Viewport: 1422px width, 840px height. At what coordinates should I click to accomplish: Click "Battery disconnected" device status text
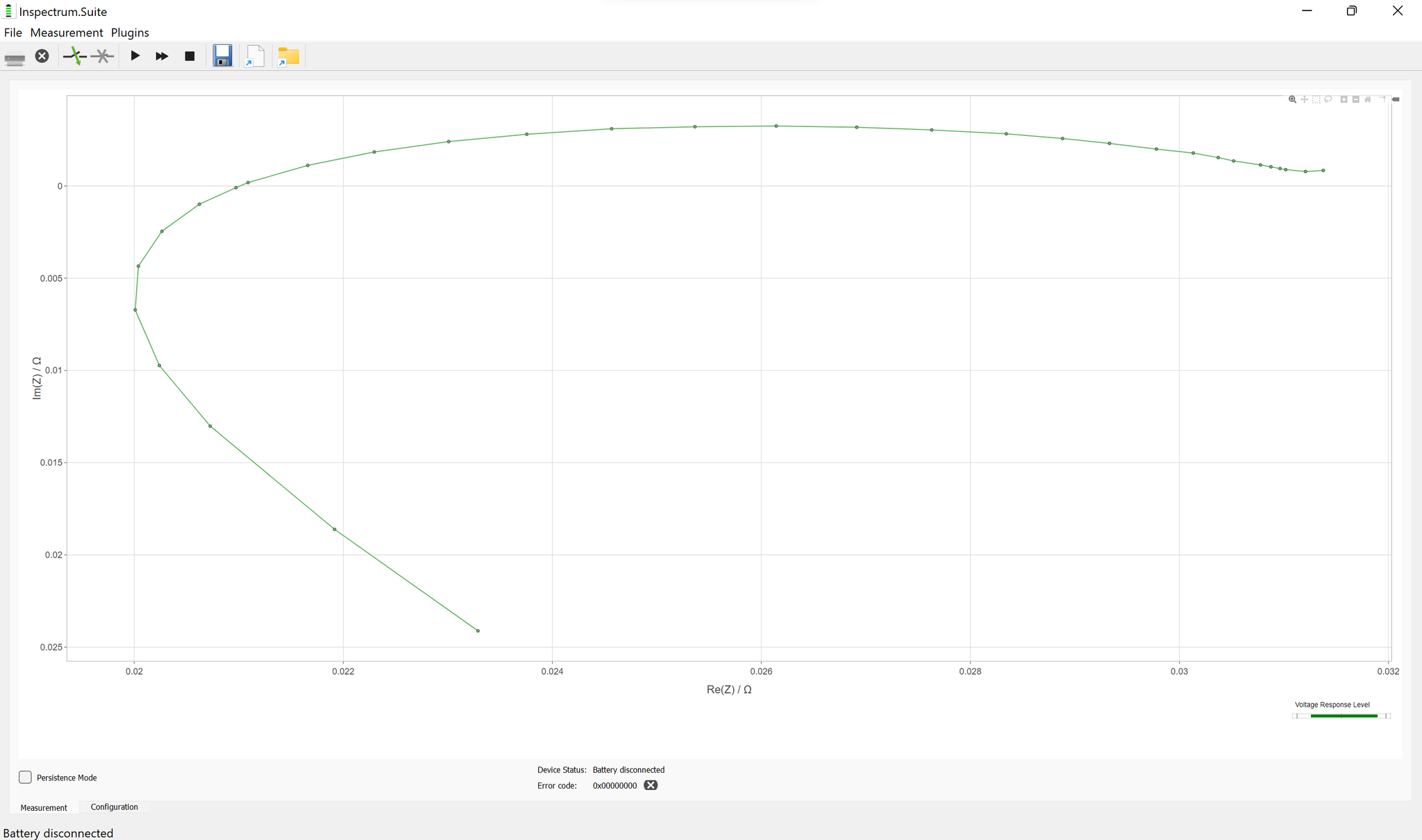click(628, 770)
